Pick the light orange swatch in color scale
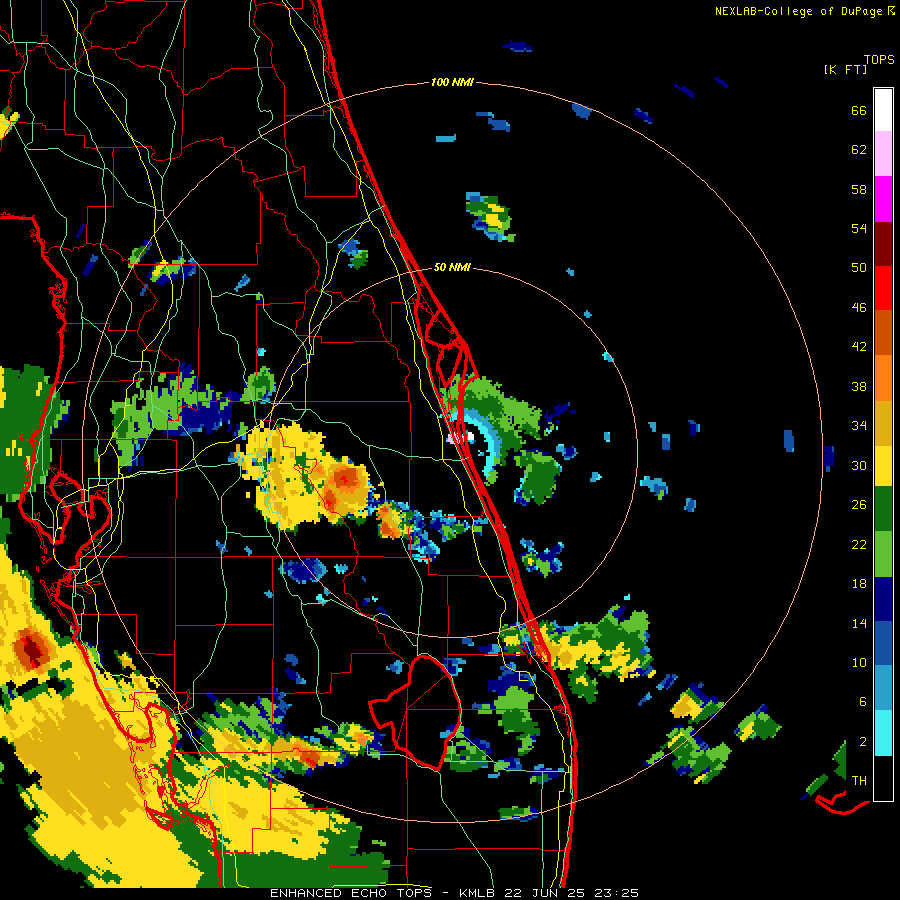Image resolution: width=900 pixels, height=900 pixels. pos(883,378)
